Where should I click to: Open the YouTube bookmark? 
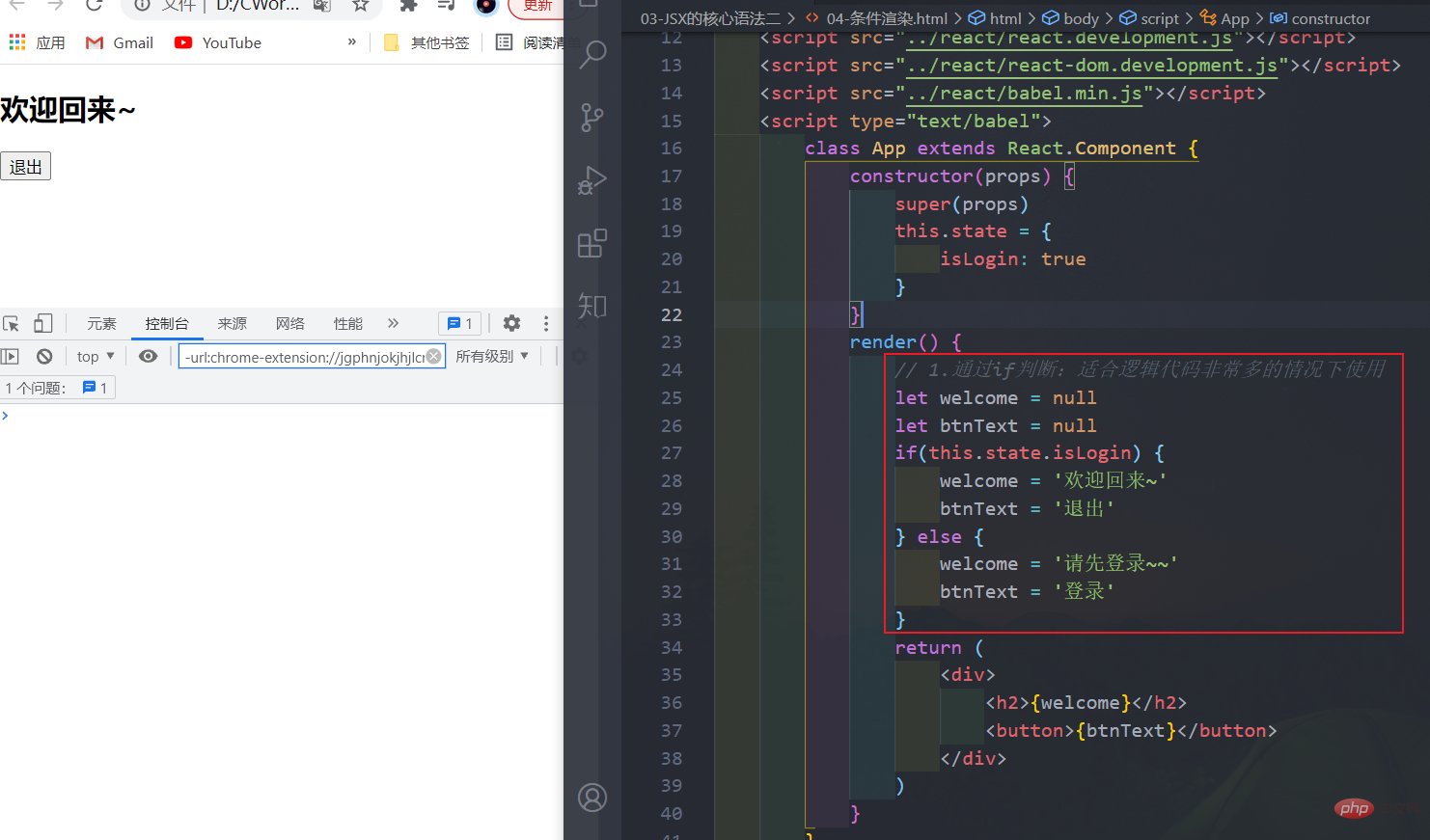click(218, 42)
